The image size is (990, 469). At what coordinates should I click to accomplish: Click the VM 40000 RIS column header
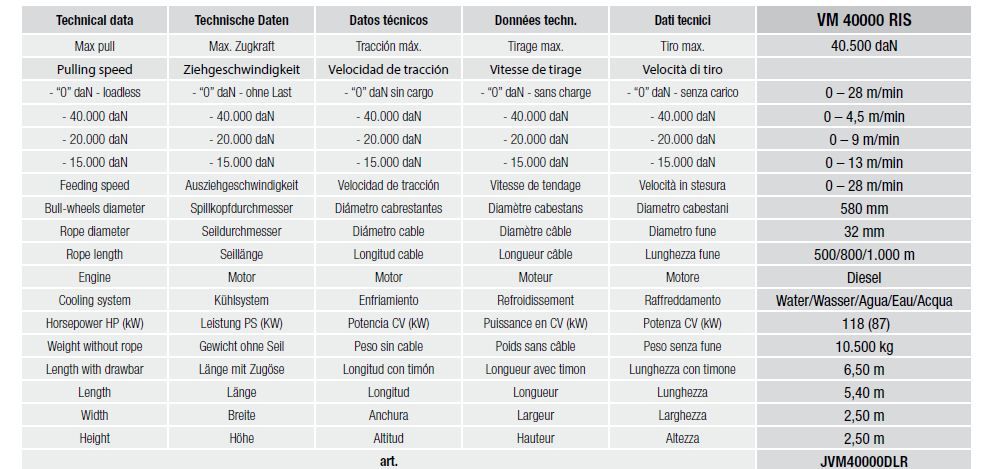point(864,20)
